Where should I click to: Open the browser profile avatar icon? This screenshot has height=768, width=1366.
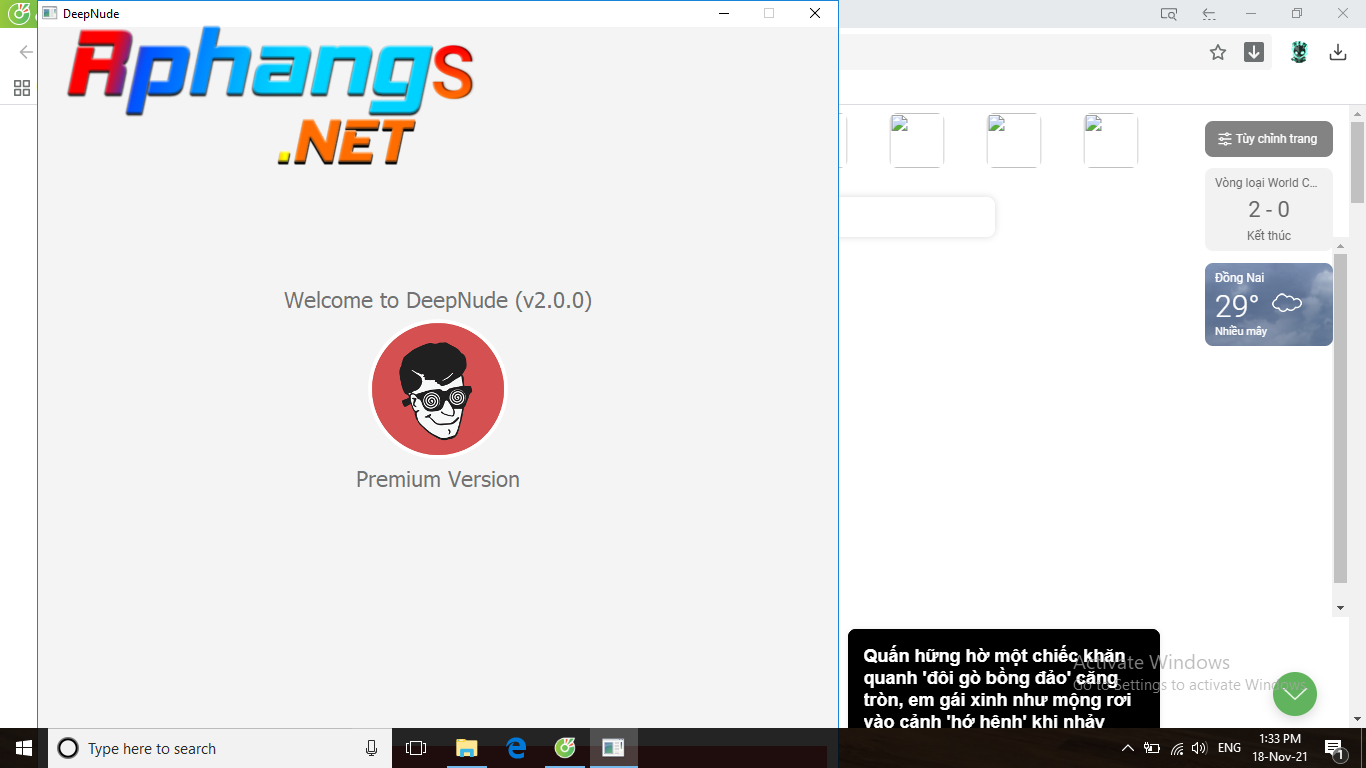coord(1299,52)
